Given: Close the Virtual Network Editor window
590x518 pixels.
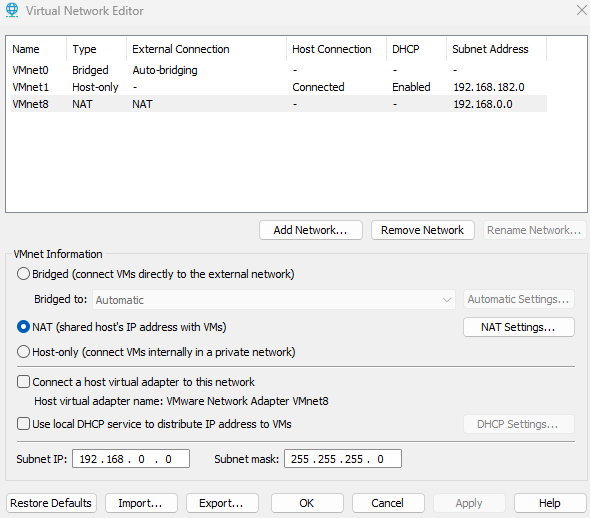Looking at the screenshot, I should coord(582,10).
